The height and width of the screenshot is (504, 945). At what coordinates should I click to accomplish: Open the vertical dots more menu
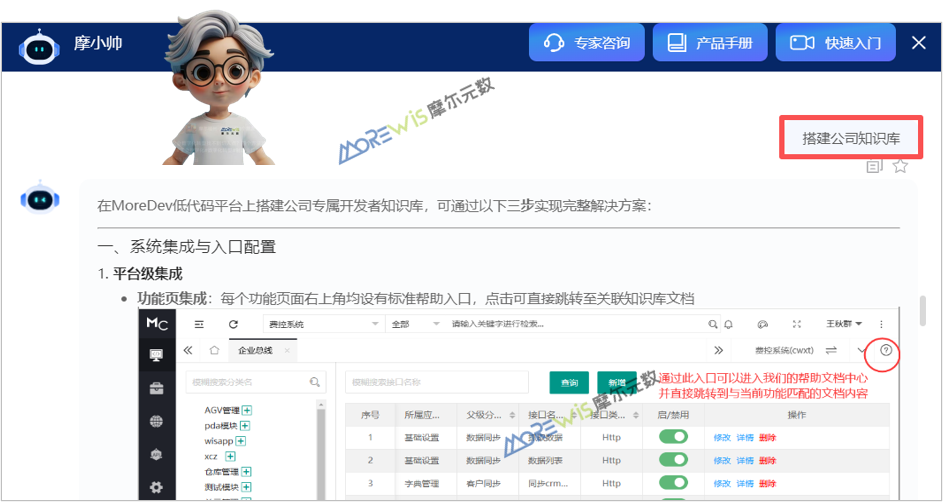[x=881, y=324]
